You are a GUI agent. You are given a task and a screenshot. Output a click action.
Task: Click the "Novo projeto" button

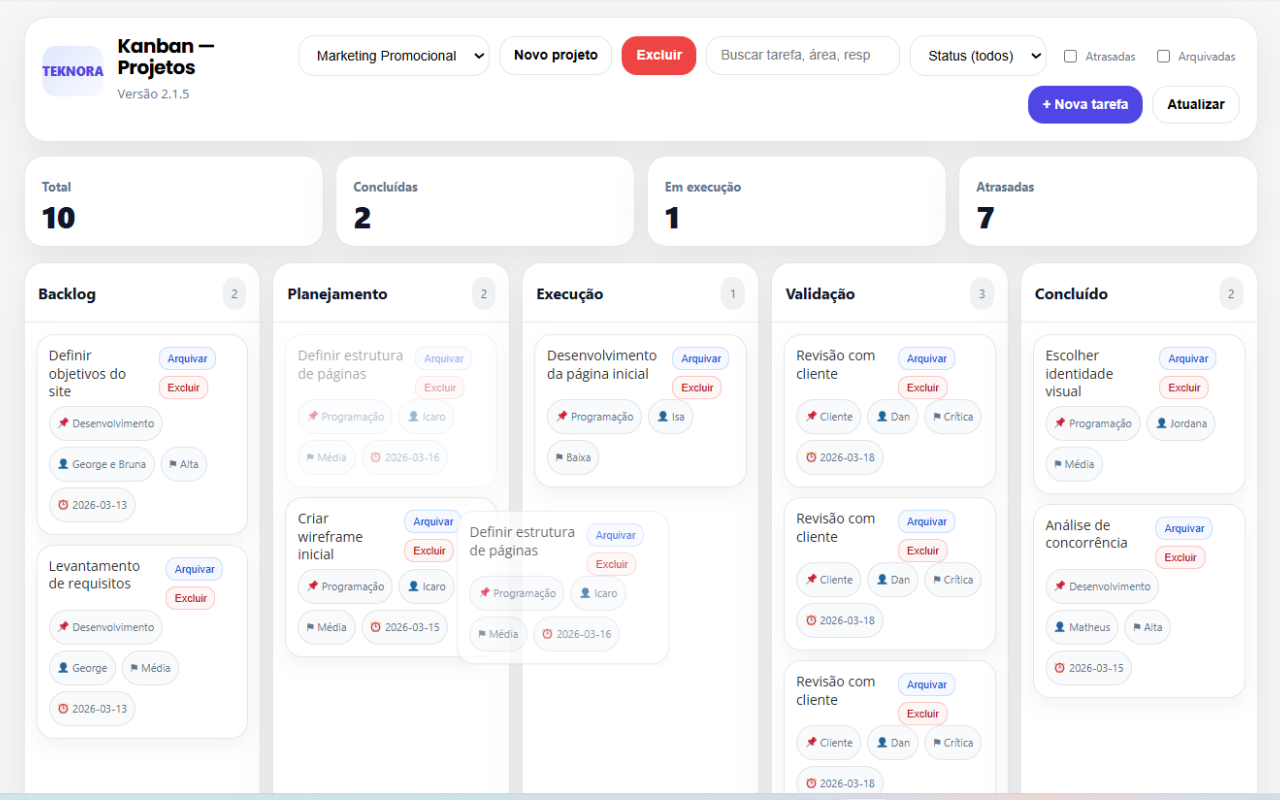click(555, 55)
